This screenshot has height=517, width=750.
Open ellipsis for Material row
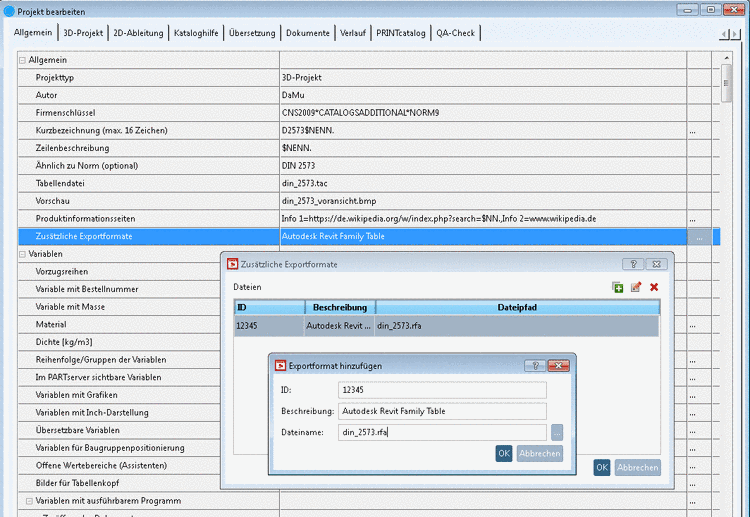point(693,325)
